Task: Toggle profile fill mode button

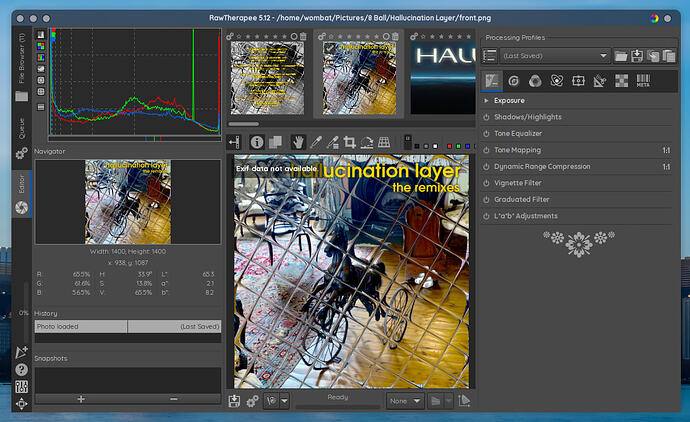Action: [489, 56]
